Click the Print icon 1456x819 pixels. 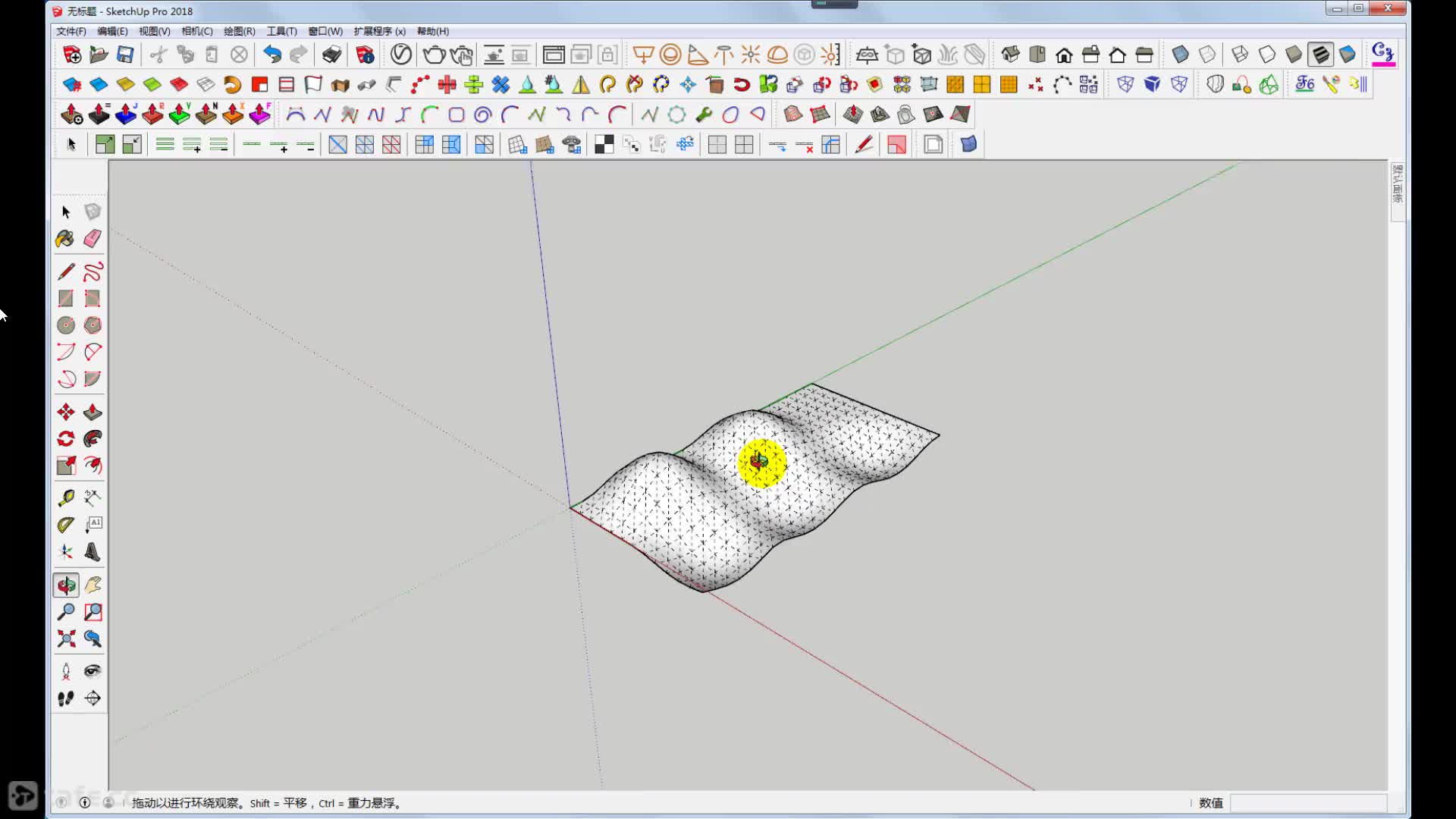click(x=331, y=55)
